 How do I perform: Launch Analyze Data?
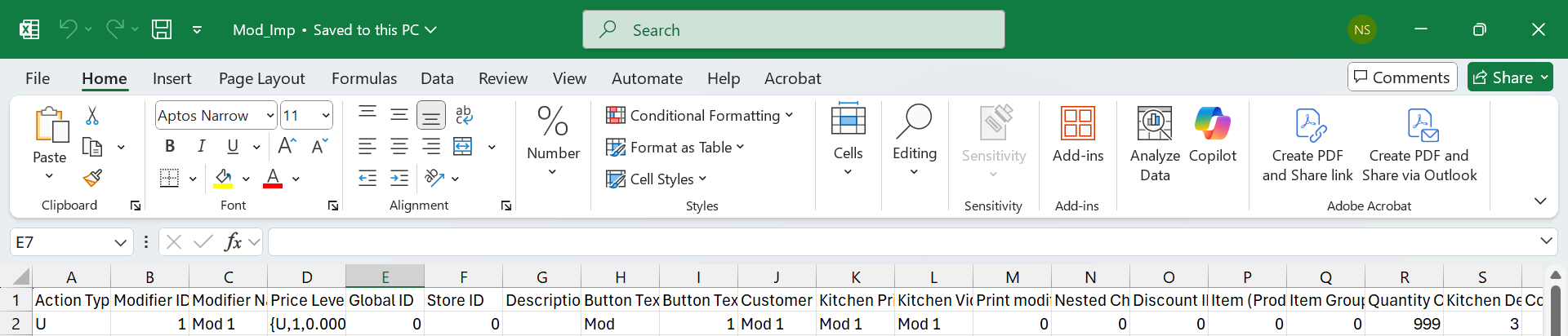pos(1155,144)
